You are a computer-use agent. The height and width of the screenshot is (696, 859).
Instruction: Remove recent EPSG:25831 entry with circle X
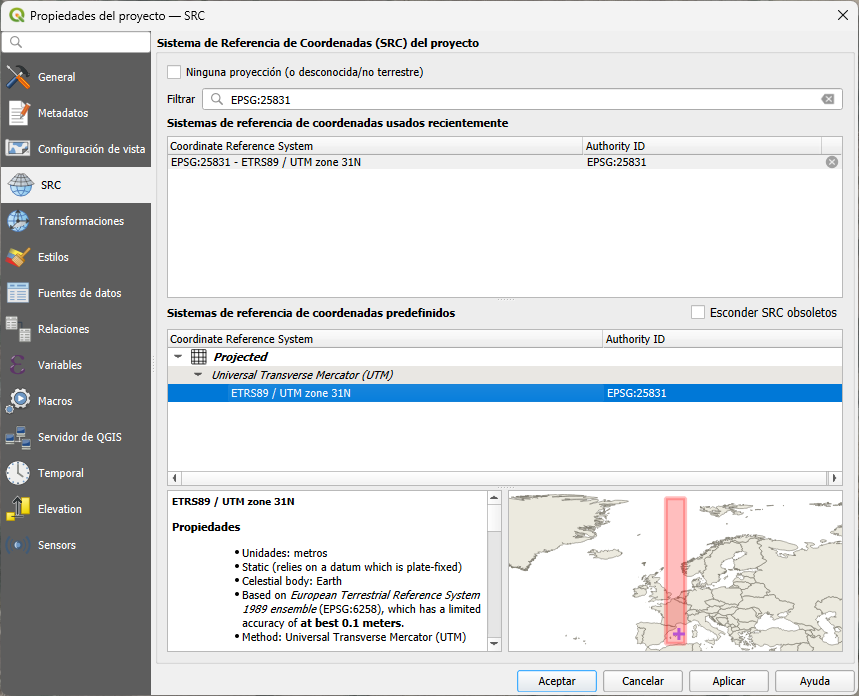[831, 162]
